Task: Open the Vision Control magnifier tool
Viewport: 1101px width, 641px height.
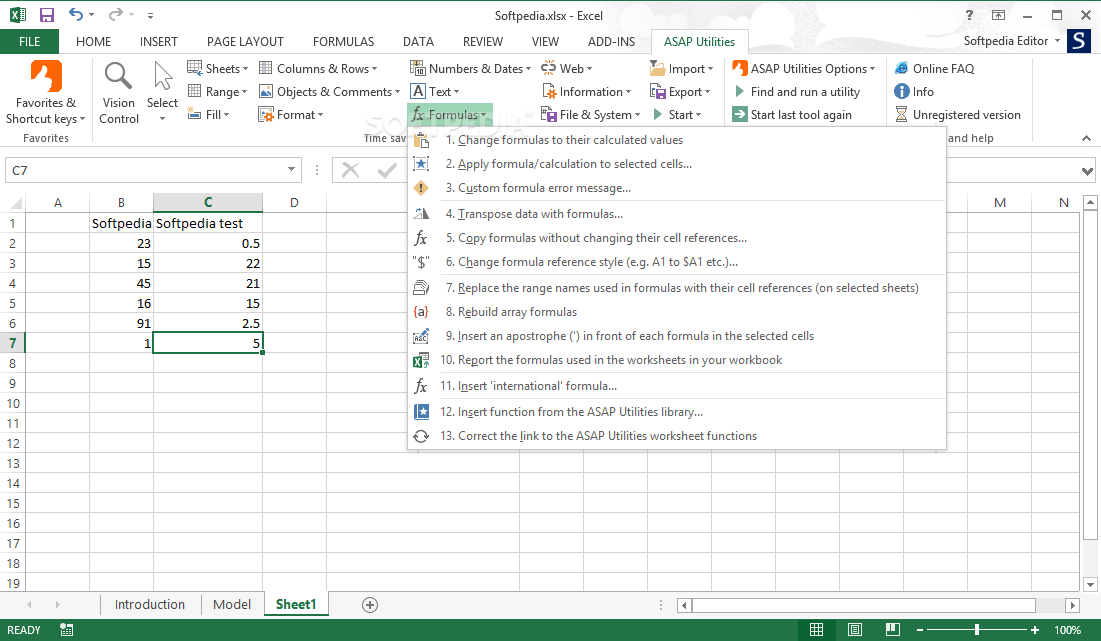Action: [119, 93]
